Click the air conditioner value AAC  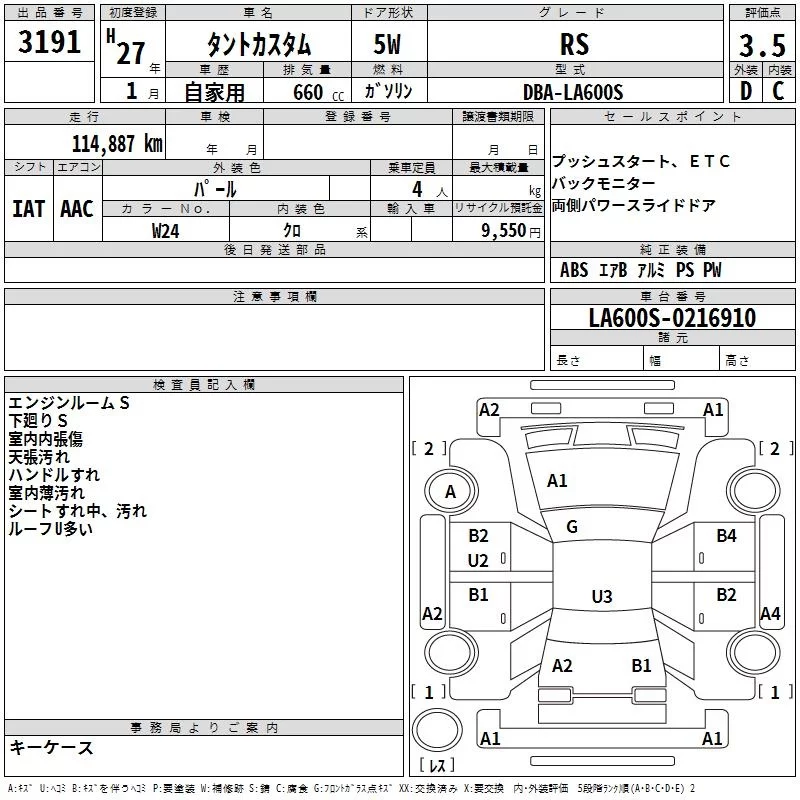click(x=77, y=209)
